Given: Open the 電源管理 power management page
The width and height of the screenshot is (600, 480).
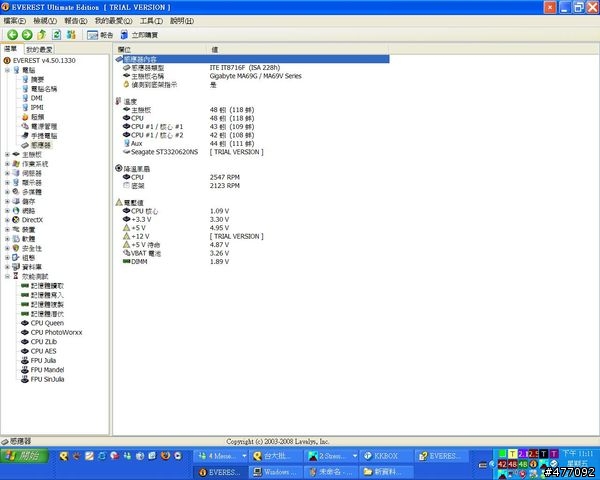Looking at the screenshot, I should click(x=39, y=126).
